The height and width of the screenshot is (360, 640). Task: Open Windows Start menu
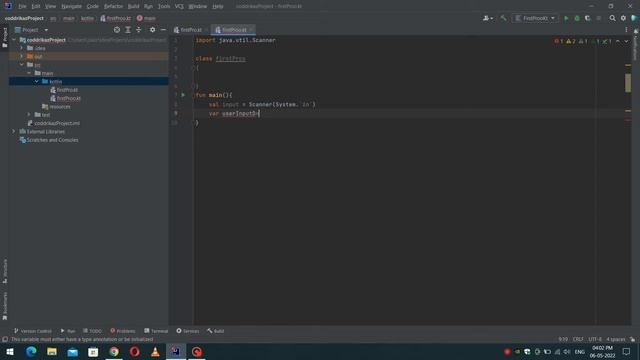pos(10,351)
